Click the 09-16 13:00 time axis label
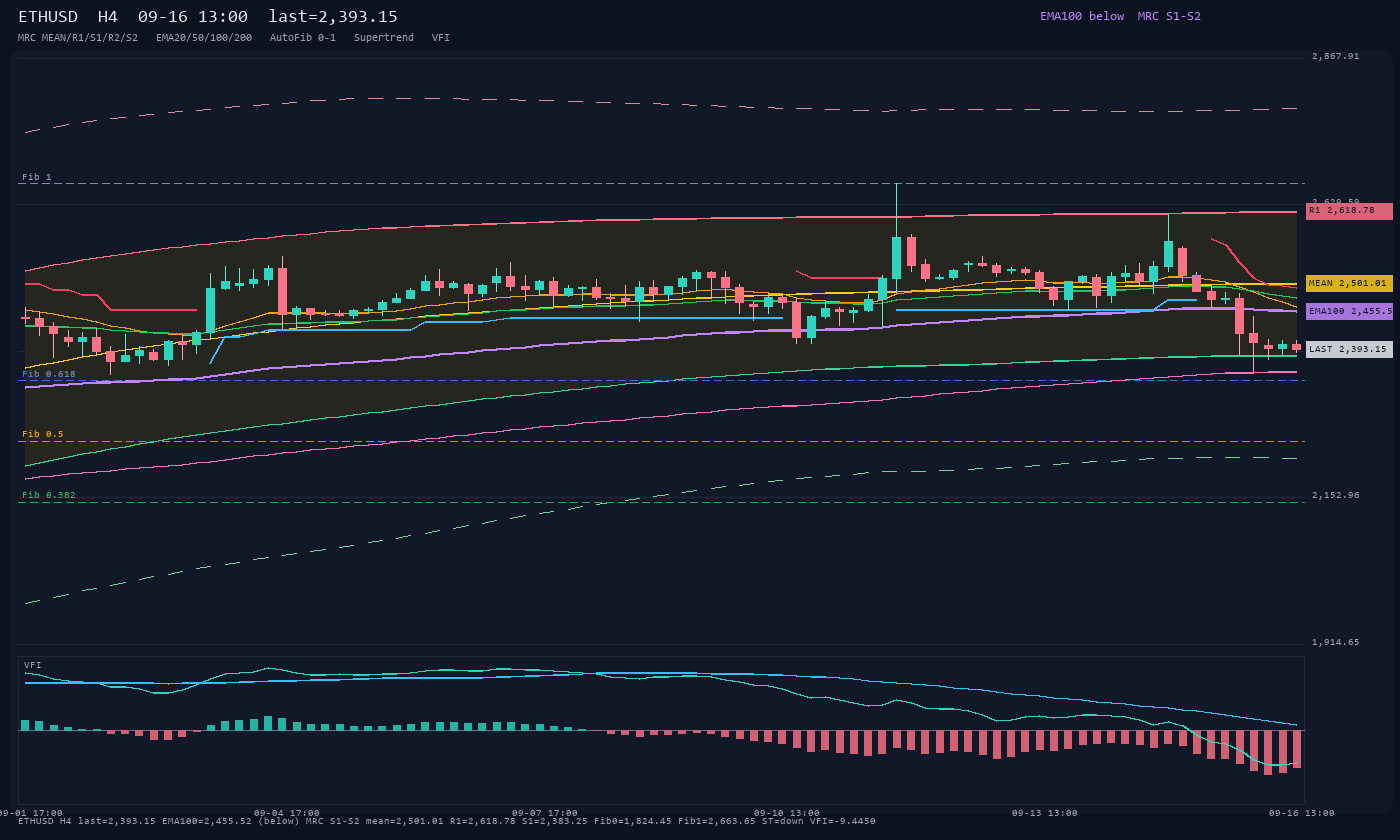The width and height of the screenshot is (1400, 840). pyautogui.click(x=1302, y=813)
